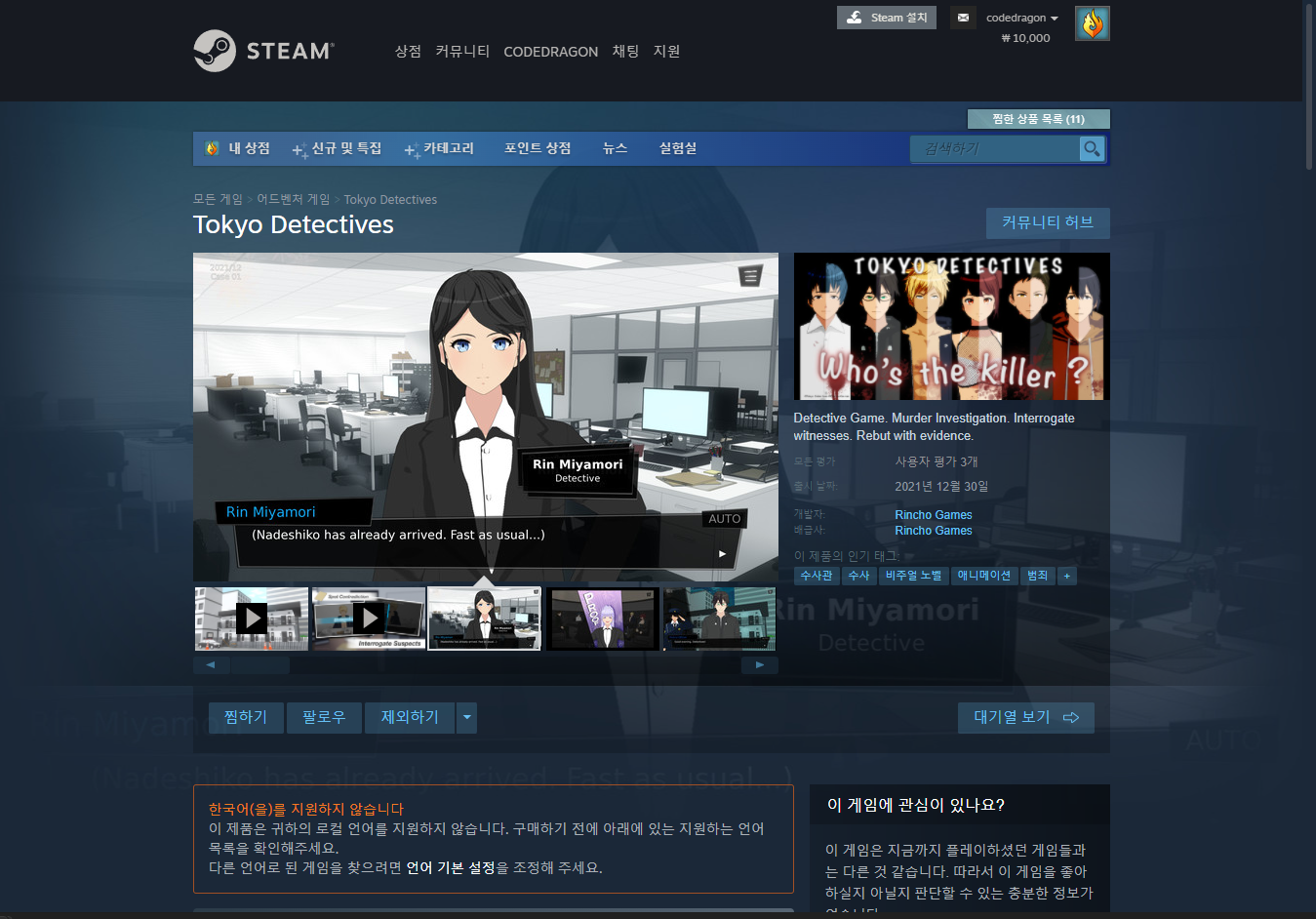The width and height of the screenshot is (1316, 919).
Task: Select the 수사관 tag
Action: pos(817,576)
